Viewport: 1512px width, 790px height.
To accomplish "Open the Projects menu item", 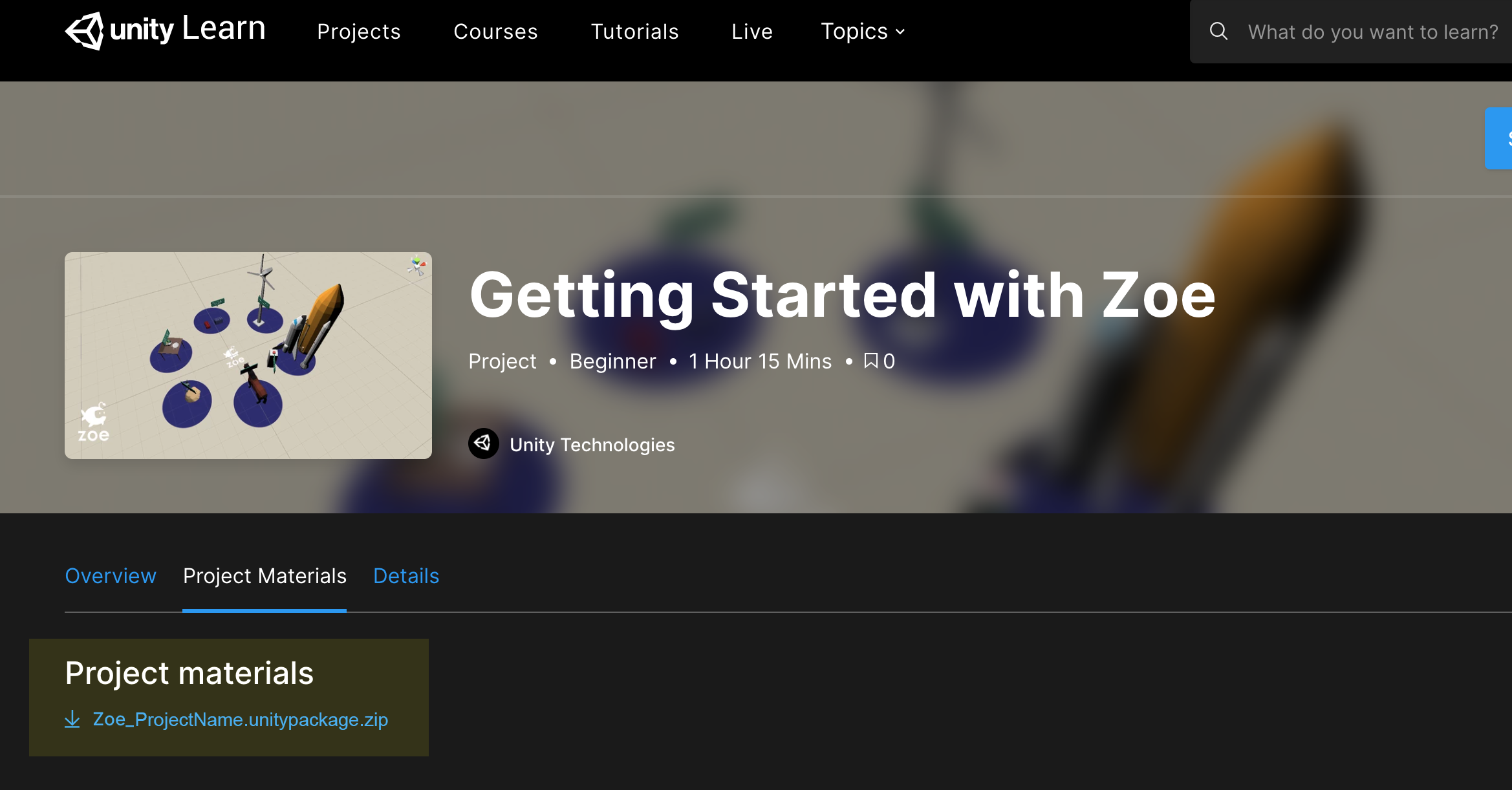I will point(359,32).
